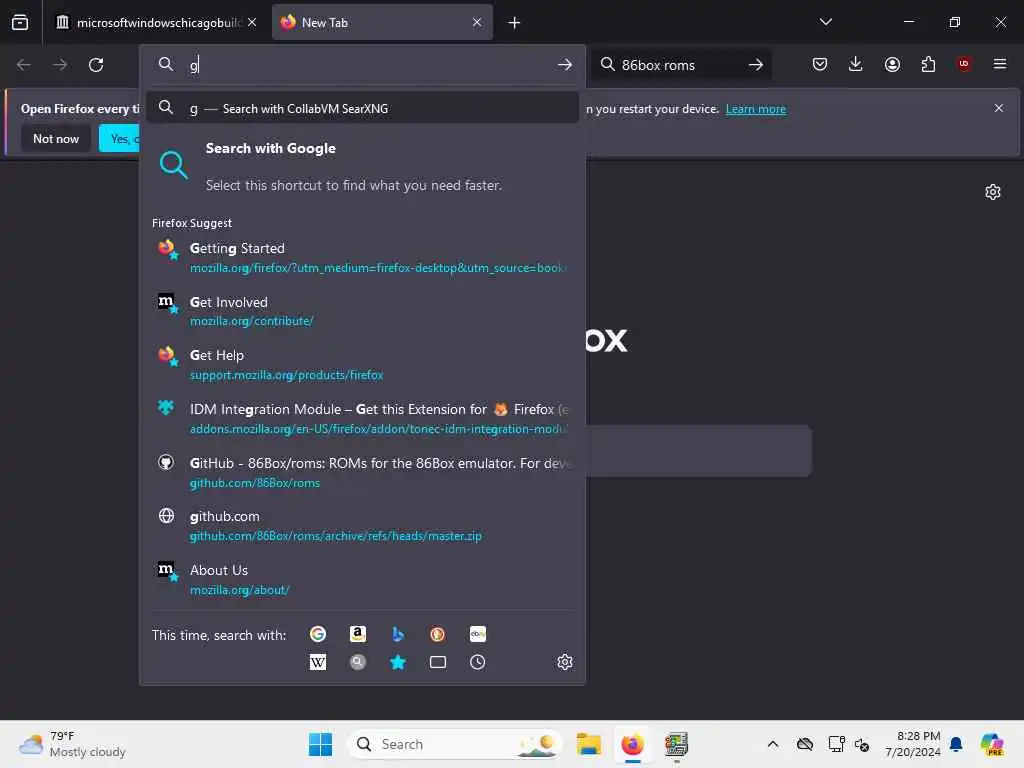Viewport: 1024px width, 768px height.
Task: Open the Copilot preview icon
Action: (x=992, y=744)
